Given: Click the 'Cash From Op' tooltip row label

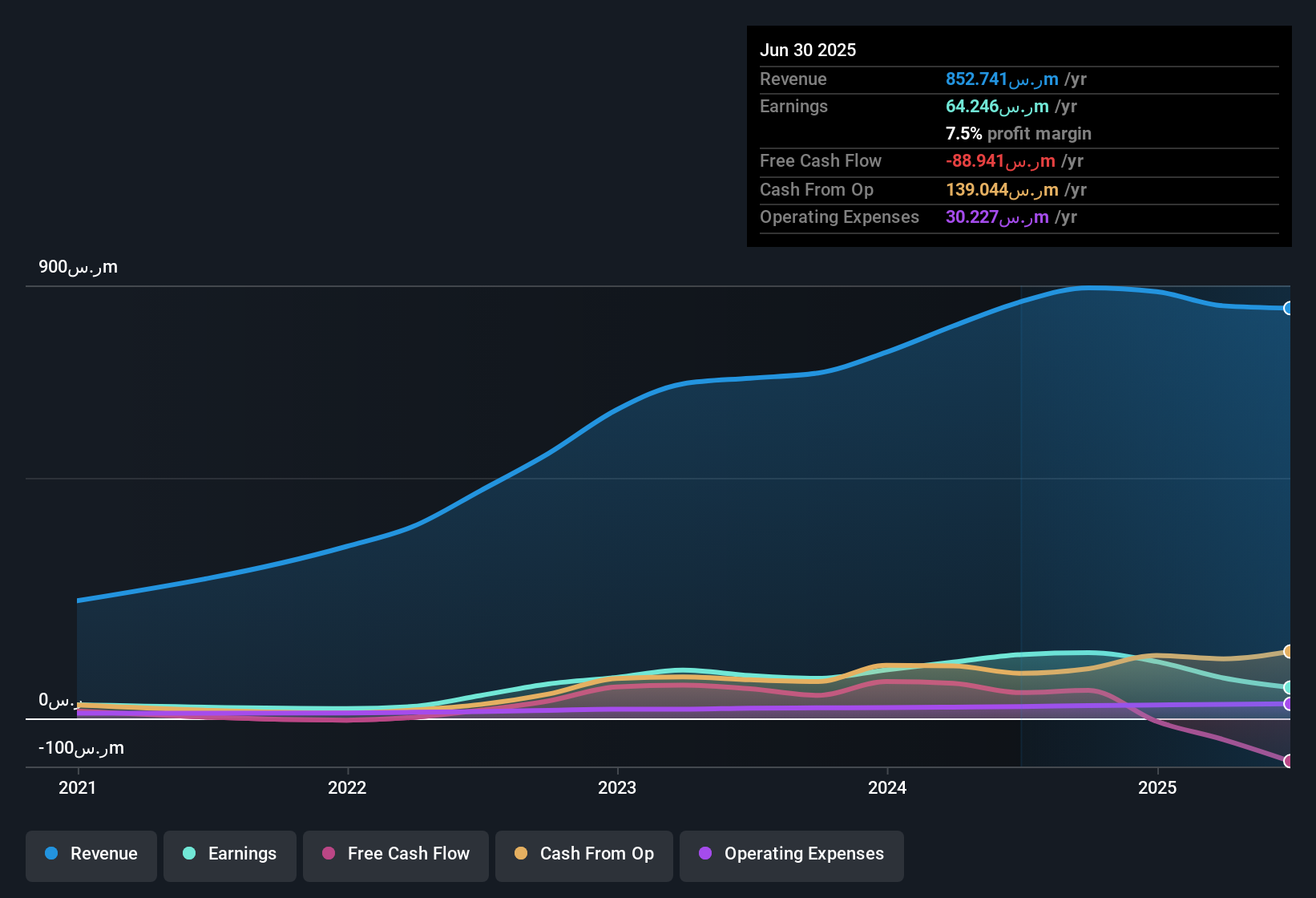Looking at the screenshot, I should pos(817,190).
